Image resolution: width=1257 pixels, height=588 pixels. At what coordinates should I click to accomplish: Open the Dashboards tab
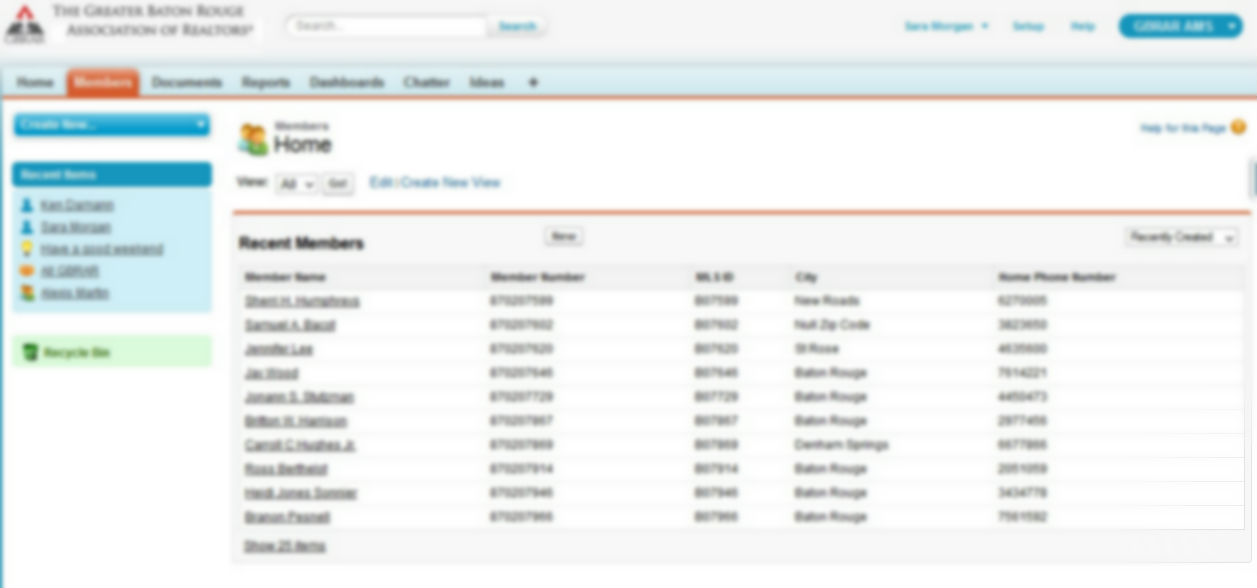coord(346,83)
